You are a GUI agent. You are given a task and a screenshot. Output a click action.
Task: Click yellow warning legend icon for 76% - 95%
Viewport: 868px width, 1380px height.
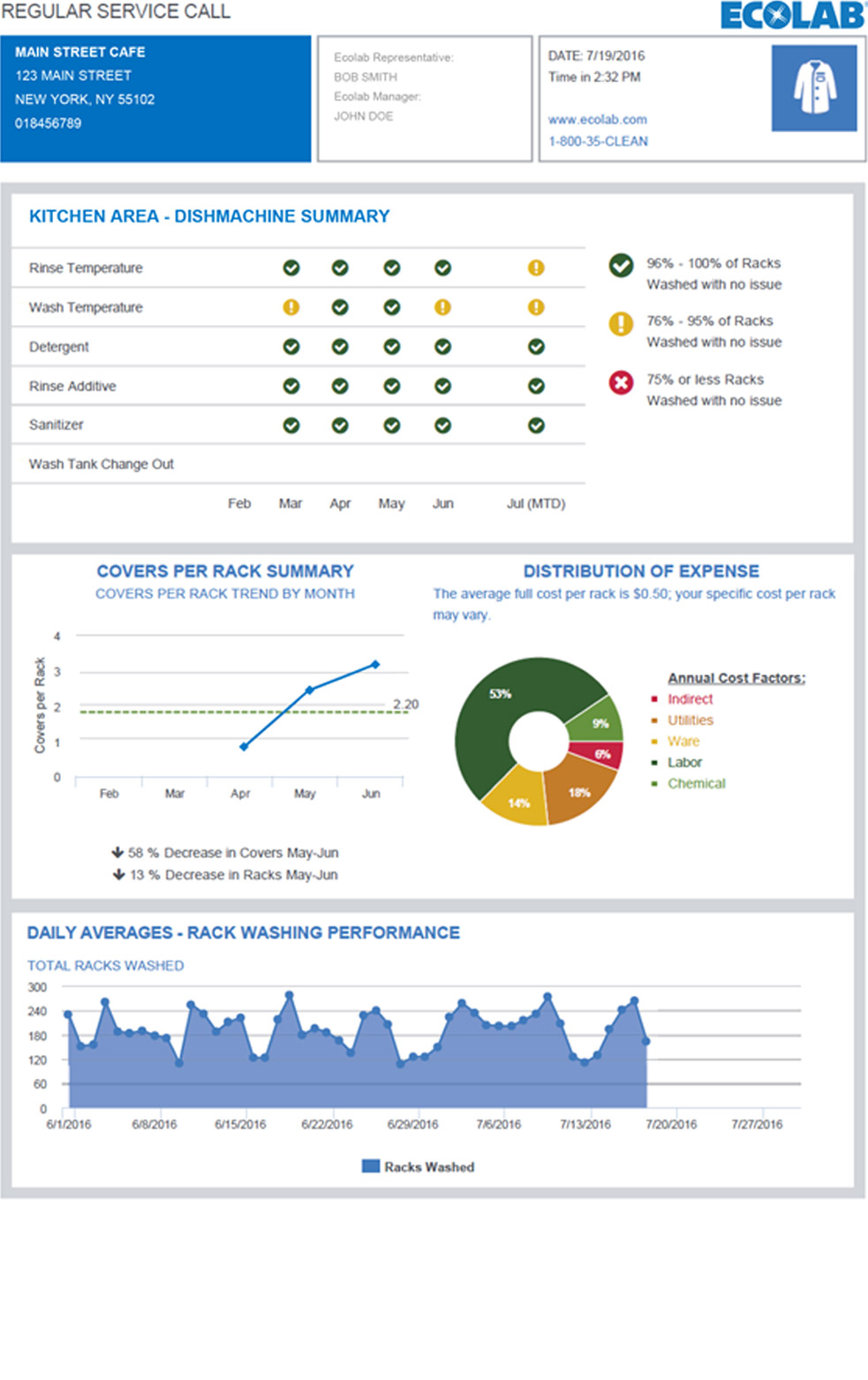click(621, 323)
